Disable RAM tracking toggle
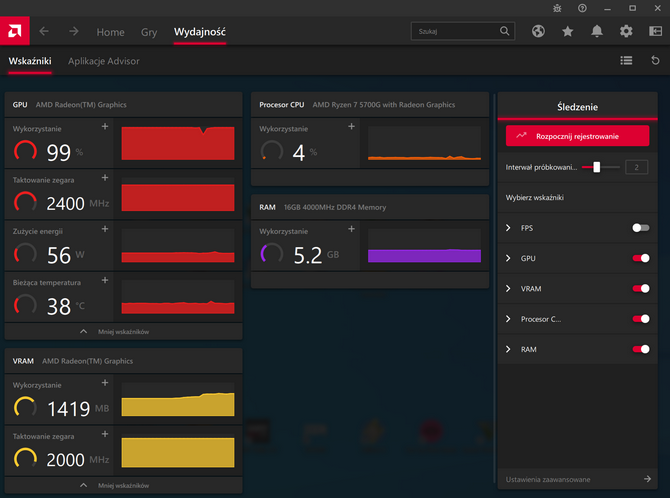Screen dimensions: 670x498 641,349
